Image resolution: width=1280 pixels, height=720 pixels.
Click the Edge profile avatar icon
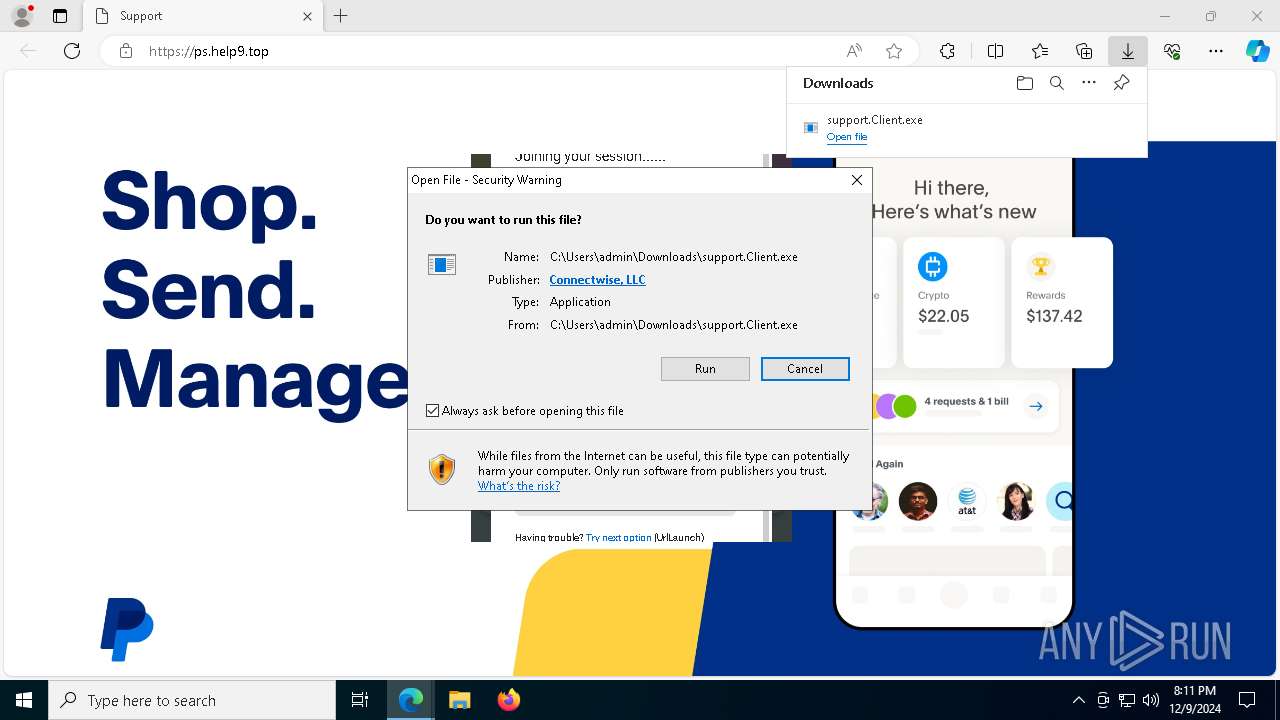coord(22,16)
